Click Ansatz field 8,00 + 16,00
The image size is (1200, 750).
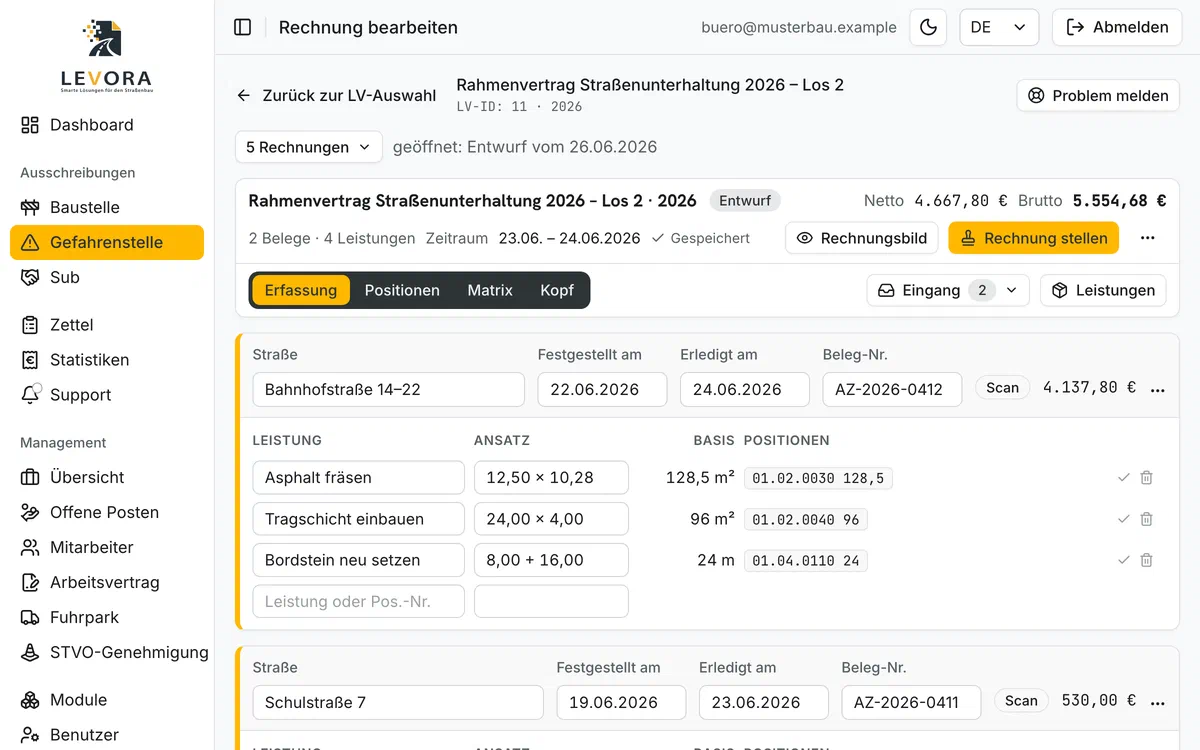[x=551, y=560]
